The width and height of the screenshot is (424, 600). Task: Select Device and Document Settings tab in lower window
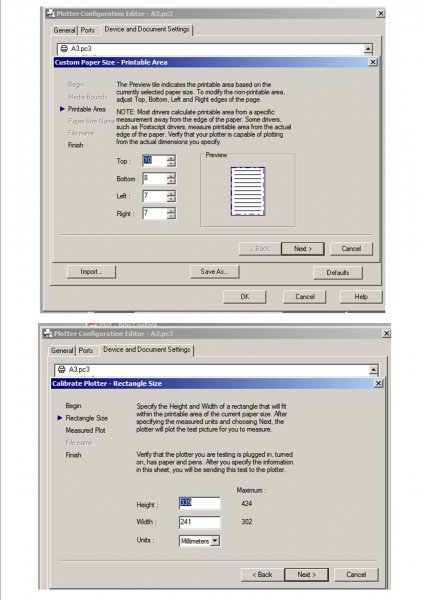(x=147, y=350)
